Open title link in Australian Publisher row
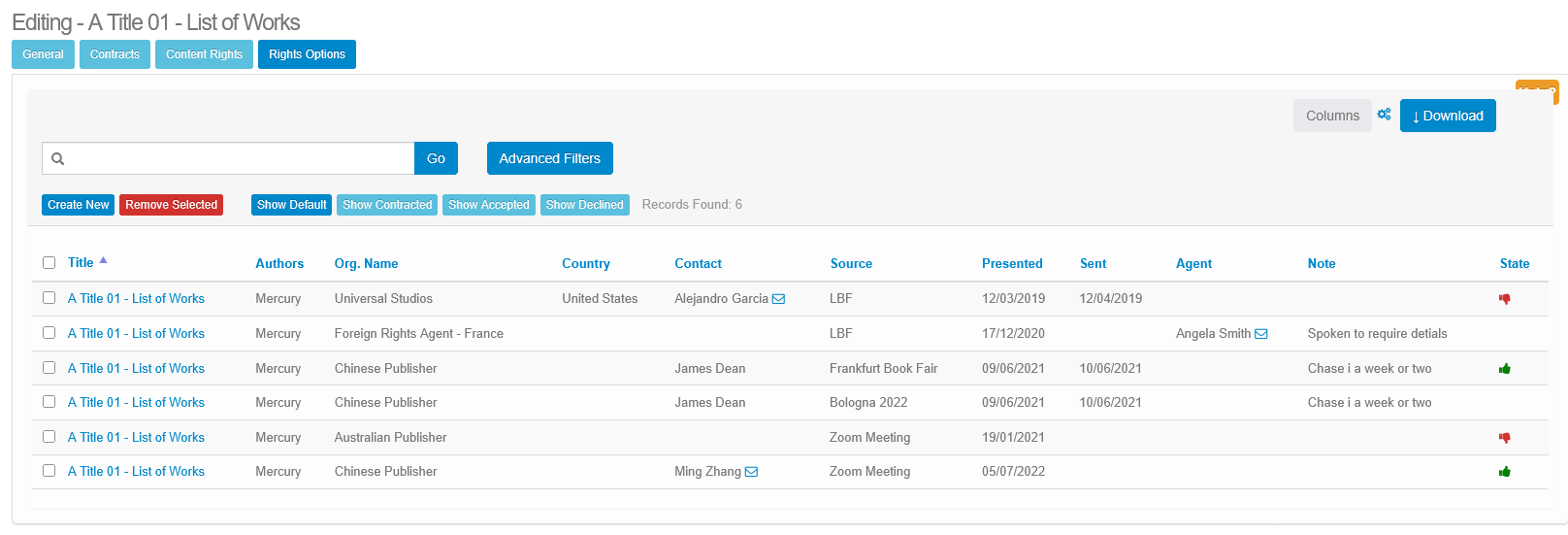 pyautogui.click(x=136, y=437)
